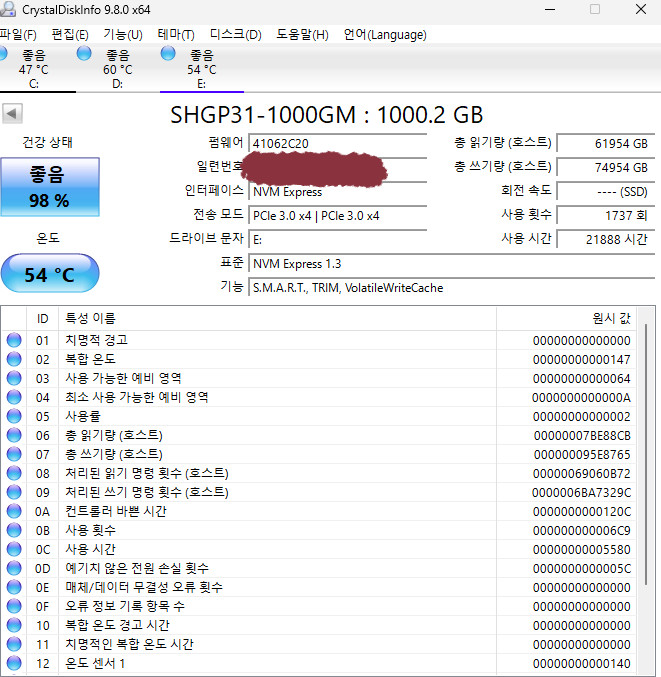
Task: Click the 좋음 98 % health status button
Action: point(50,187)
